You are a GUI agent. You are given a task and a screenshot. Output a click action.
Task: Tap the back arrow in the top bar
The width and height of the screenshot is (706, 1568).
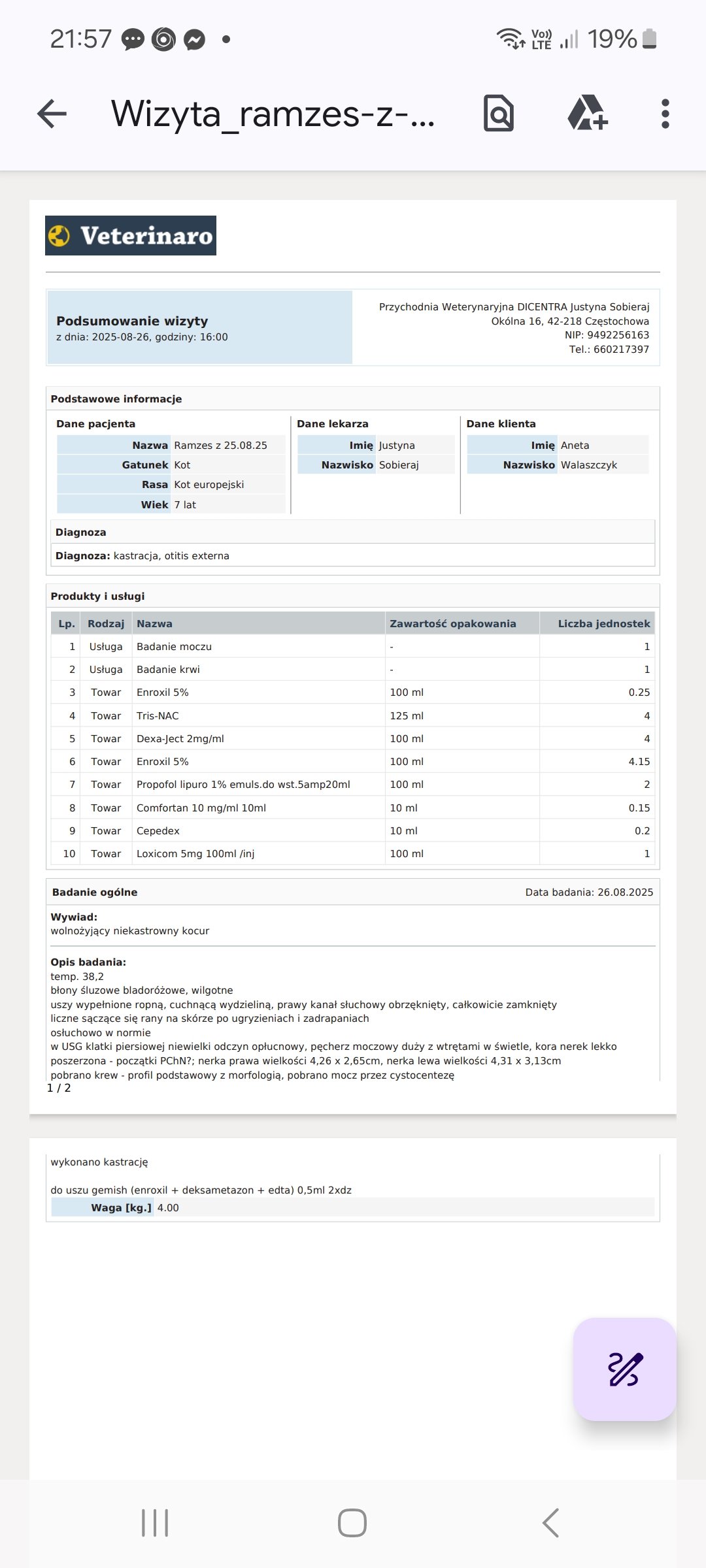52,114
